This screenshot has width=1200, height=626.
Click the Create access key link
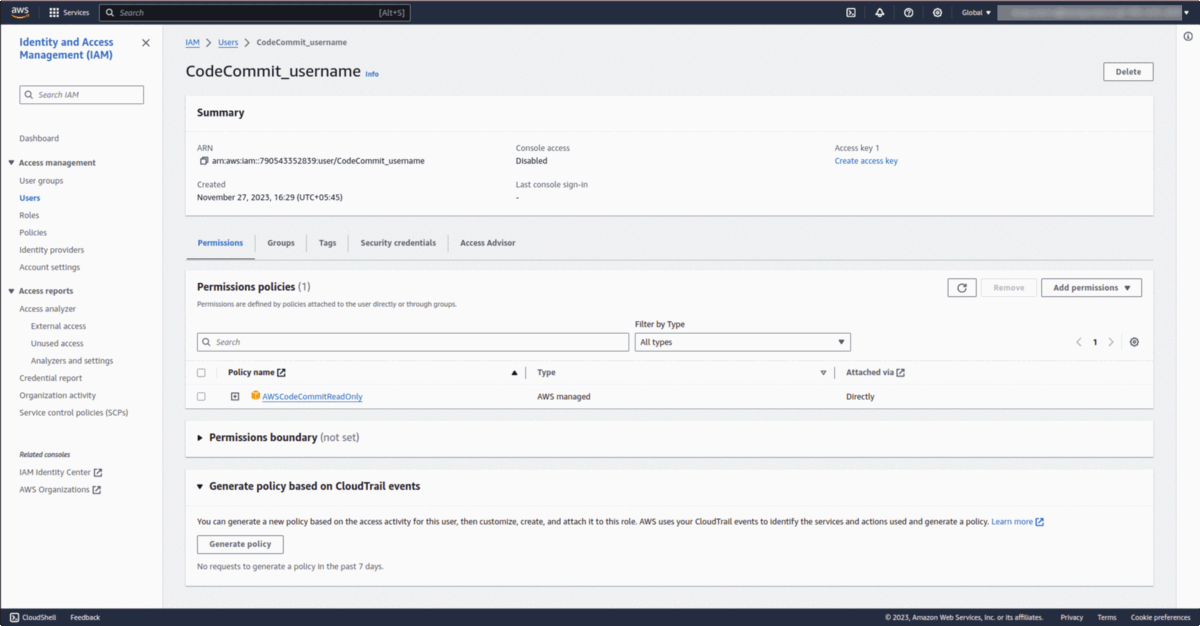coord(866,161)
